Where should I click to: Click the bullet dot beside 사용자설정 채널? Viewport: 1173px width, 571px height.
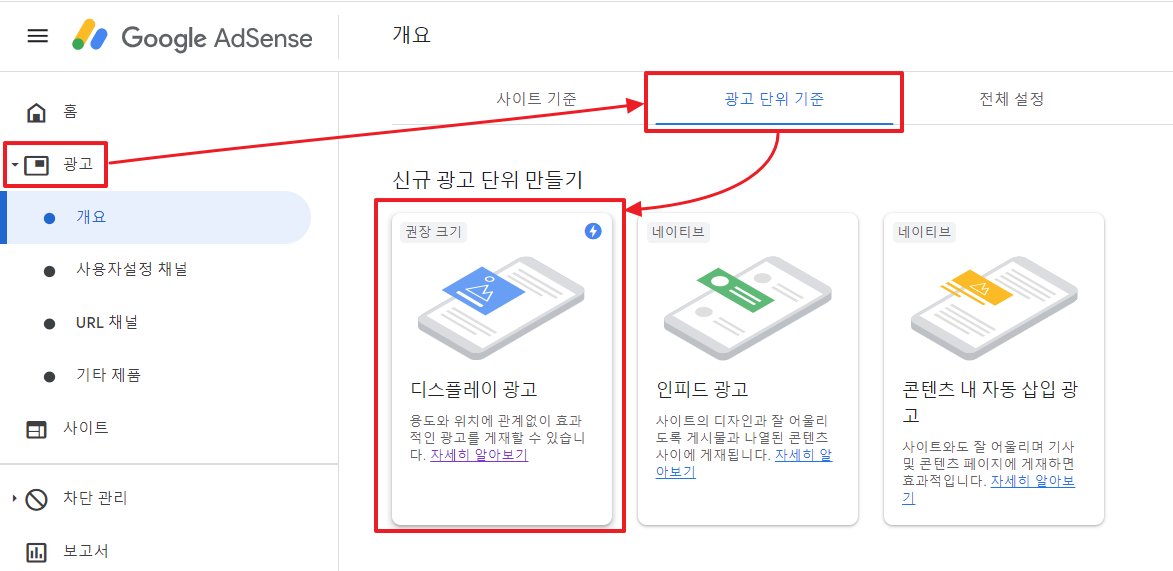click(x=49, y=272)
